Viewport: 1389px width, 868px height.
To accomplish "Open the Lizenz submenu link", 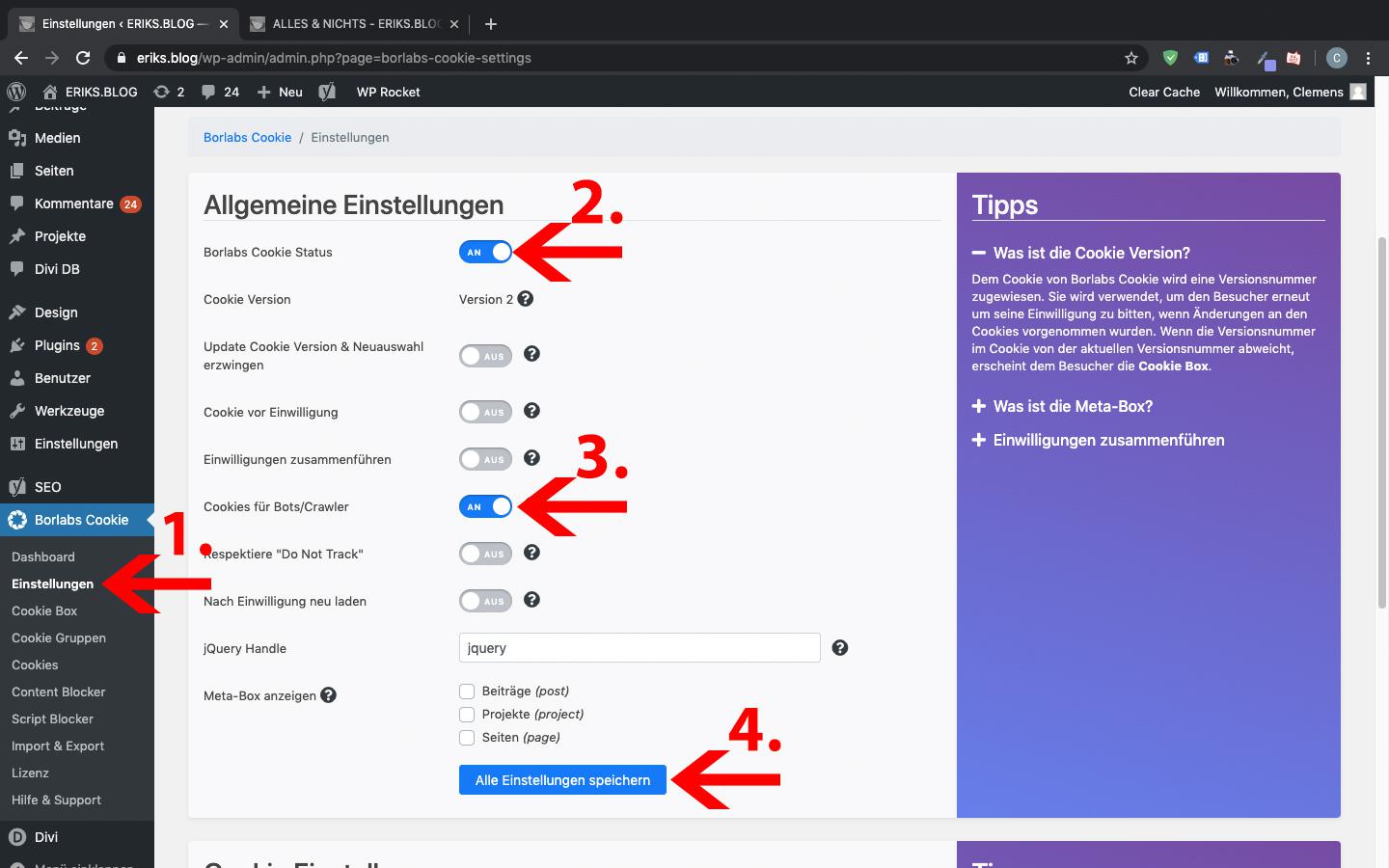I will pos(30,773).
